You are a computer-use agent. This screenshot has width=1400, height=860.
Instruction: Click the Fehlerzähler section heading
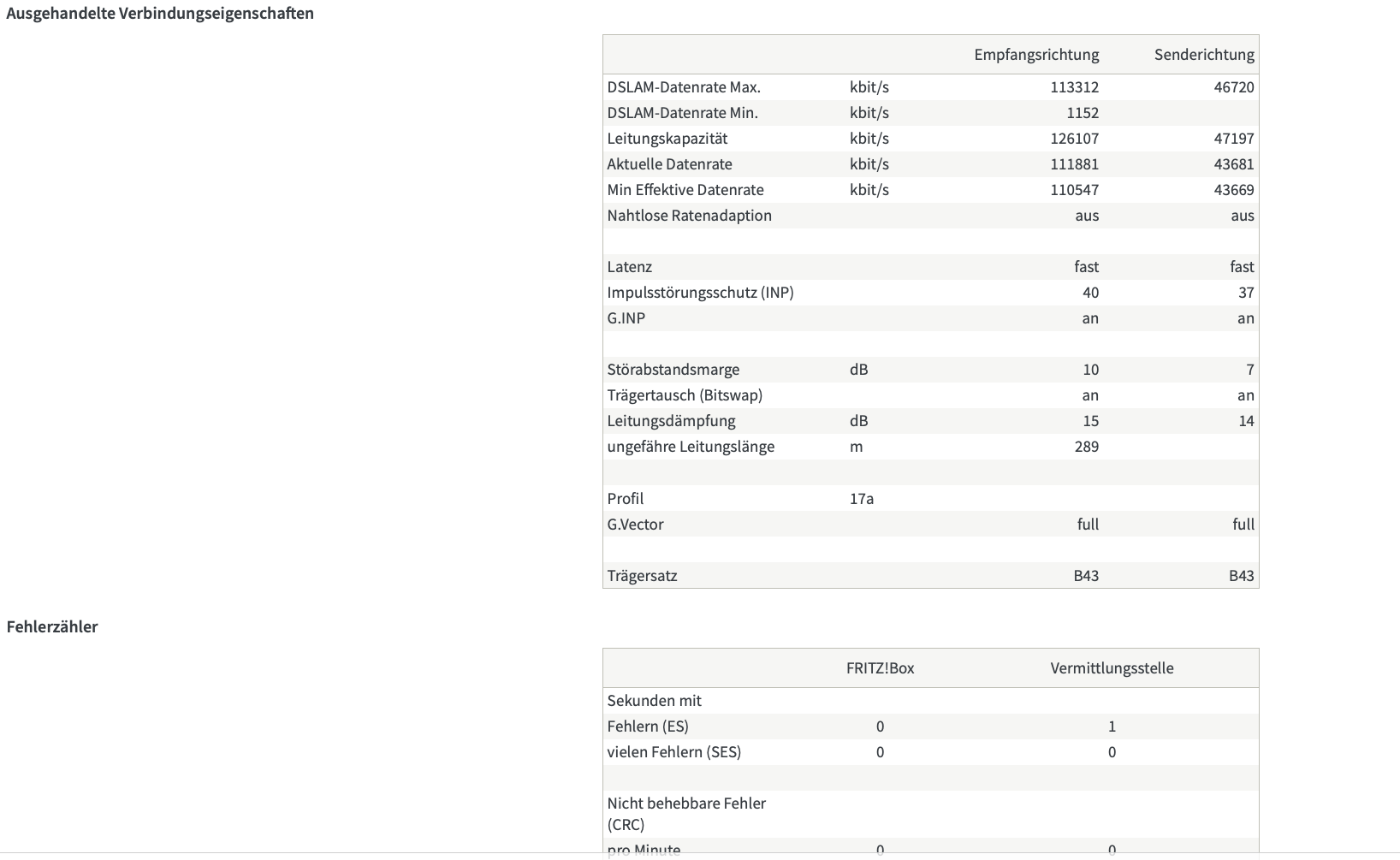(52, 626)
